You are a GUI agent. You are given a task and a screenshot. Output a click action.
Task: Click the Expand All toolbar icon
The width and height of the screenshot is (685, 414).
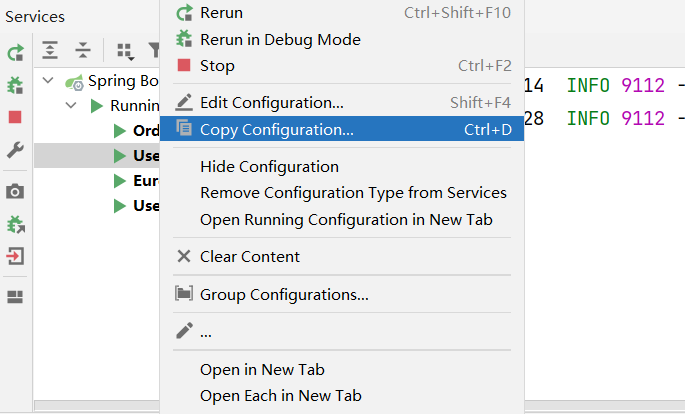click(x=50, y=50)
